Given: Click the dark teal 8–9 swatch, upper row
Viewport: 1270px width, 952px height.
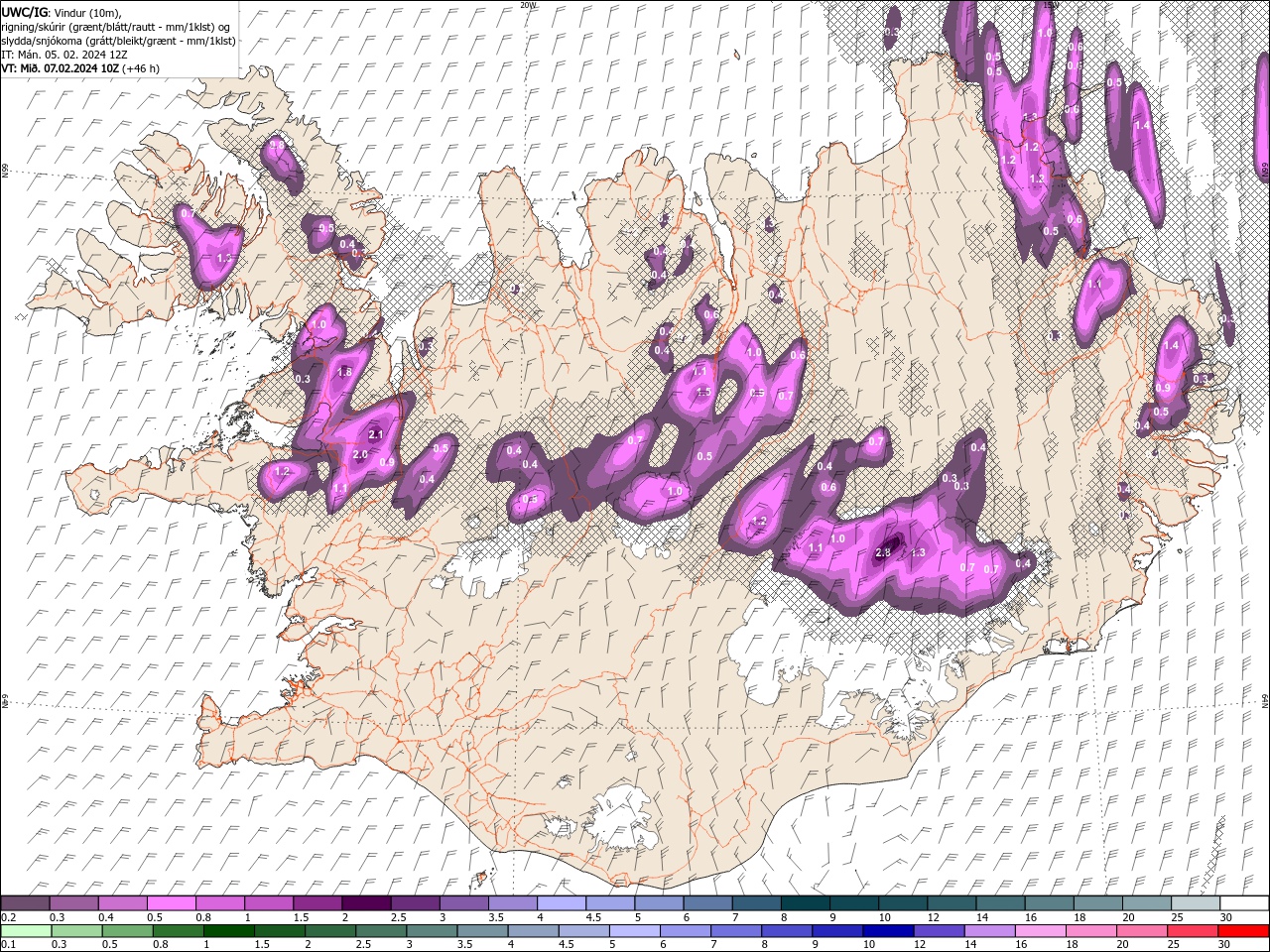Looking at the screenshot, I should tap(807, 902).
